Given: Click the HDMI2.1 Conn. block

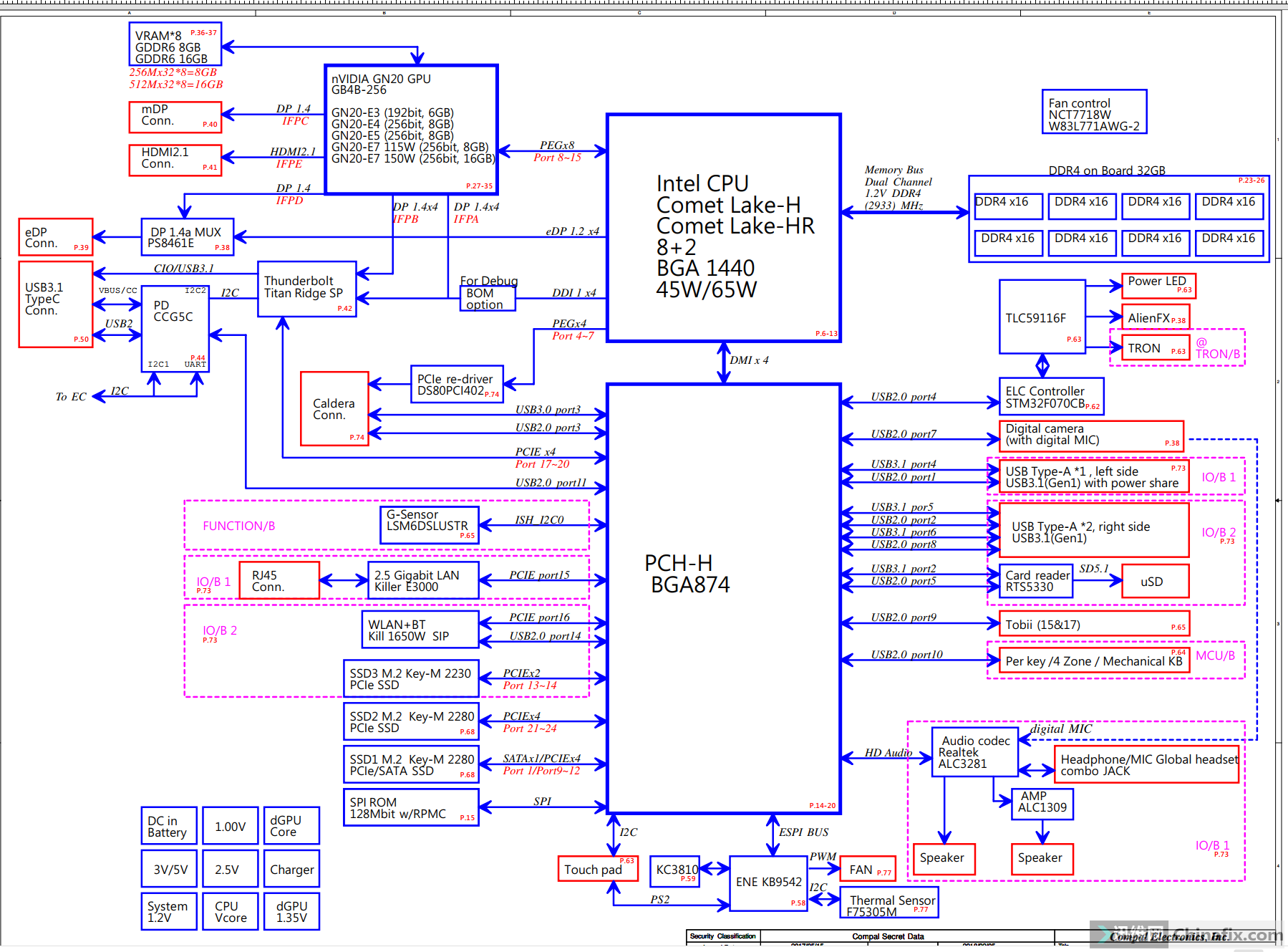Looking at the screenshot, I should pos(175,160).
